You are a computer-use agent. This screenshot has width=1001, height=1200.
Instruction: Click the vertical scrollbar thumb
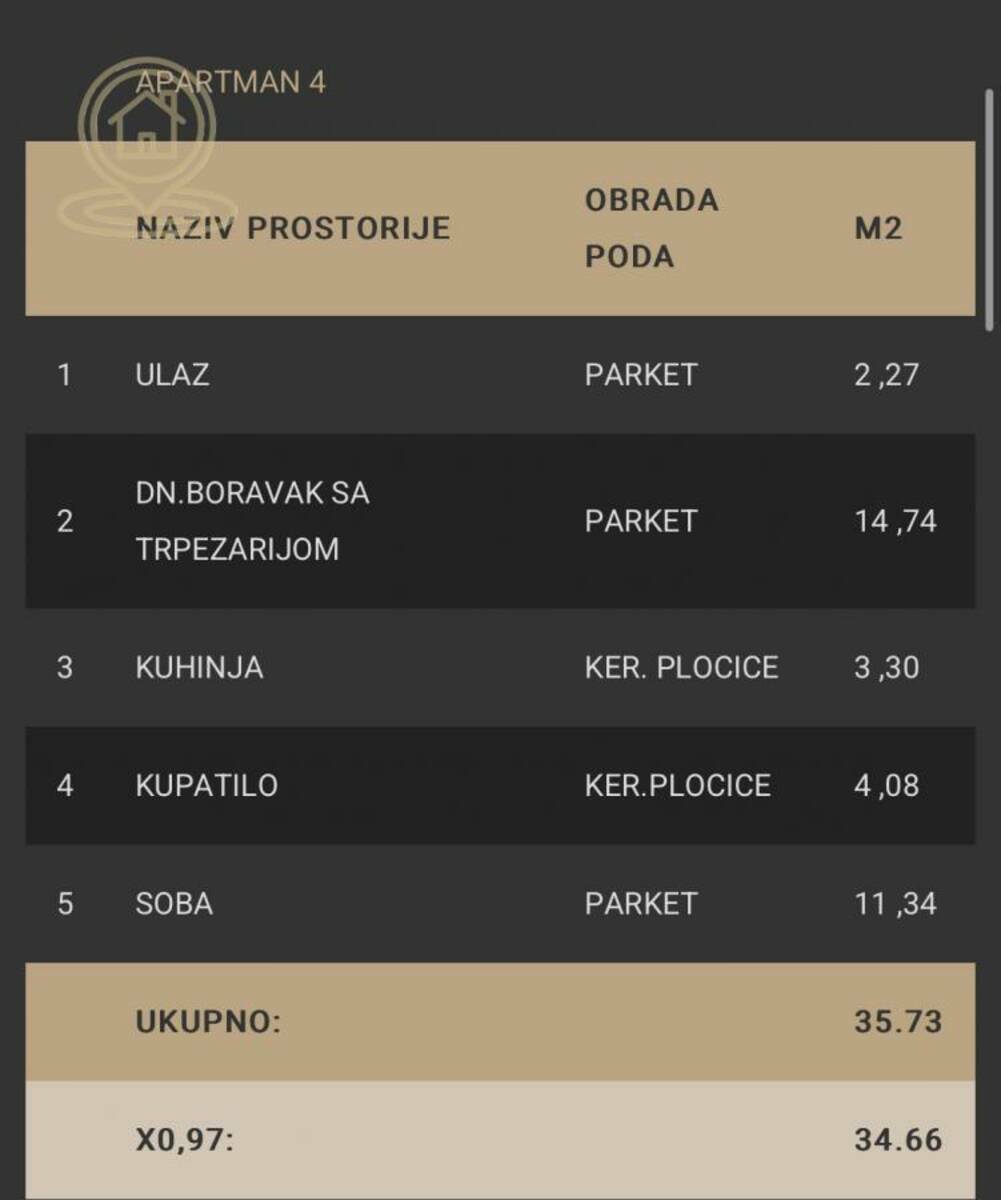click(989, 210)
